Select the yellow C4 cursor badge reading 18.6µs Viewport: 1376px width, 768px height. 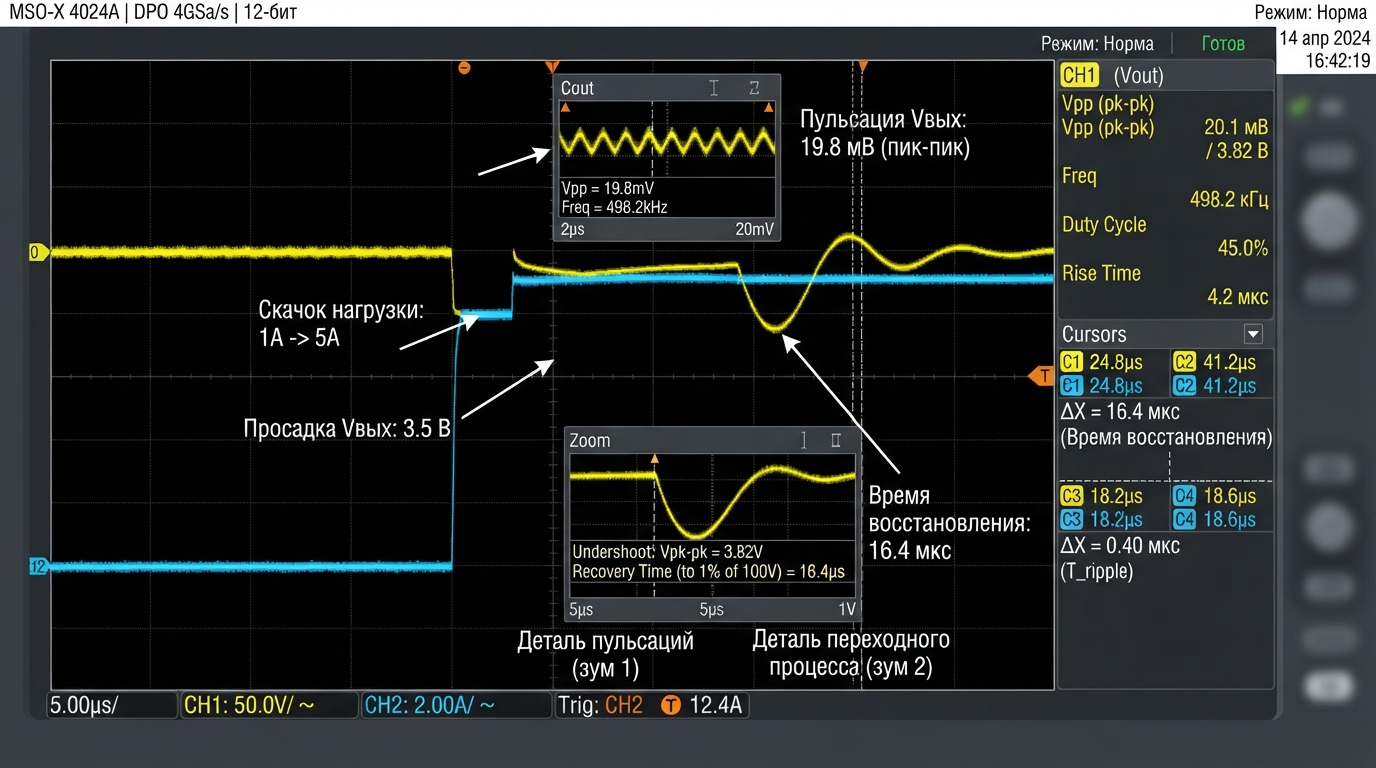1184,496
